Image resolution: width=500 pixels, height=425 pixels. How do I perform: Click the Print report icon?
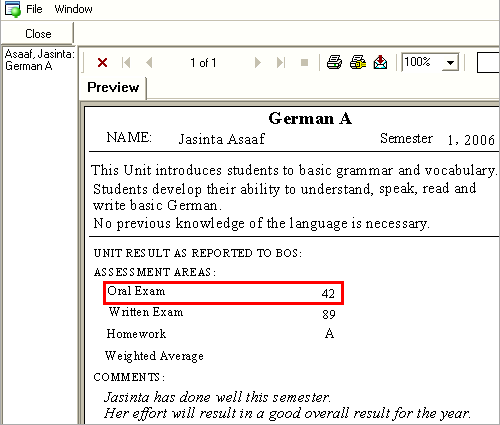tap(334, 62)
